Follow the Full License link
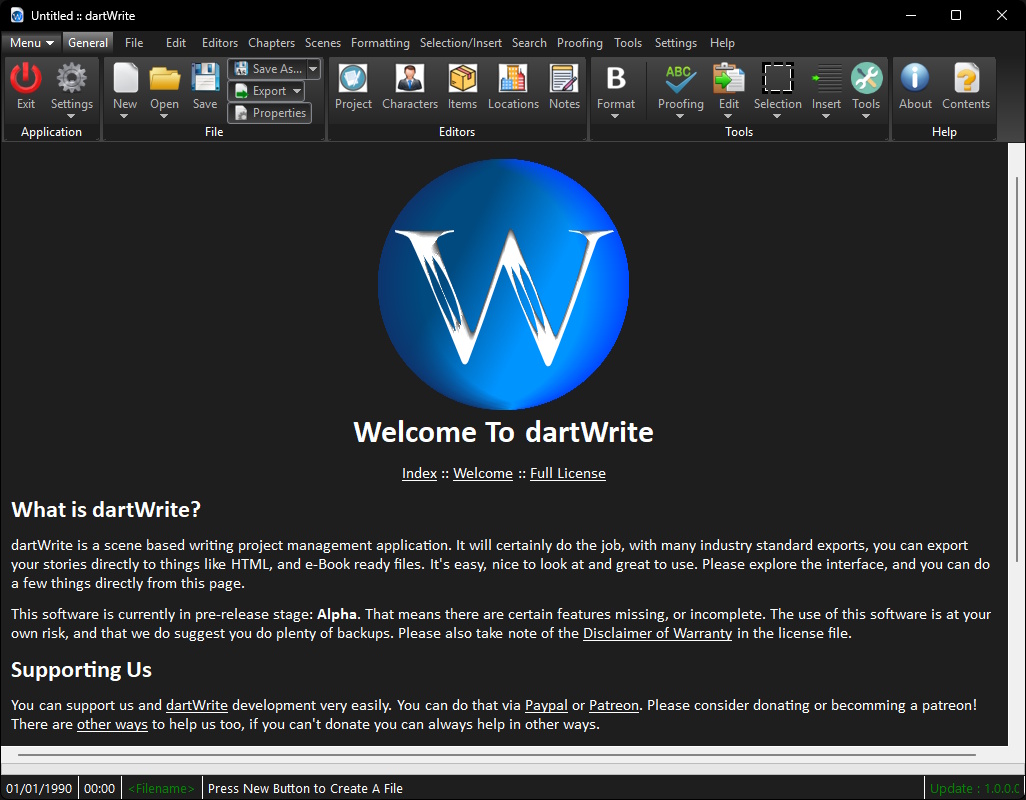 [x=567, y=473]
